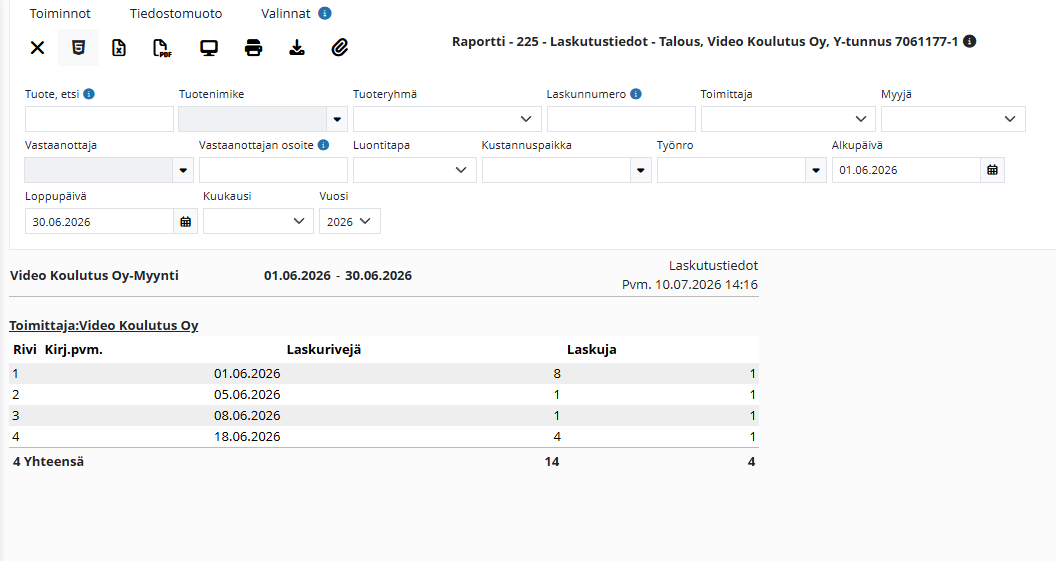1056x561 pixels.
Task: Export the report to Excel file icon
Action: click(x=119, y=48)
